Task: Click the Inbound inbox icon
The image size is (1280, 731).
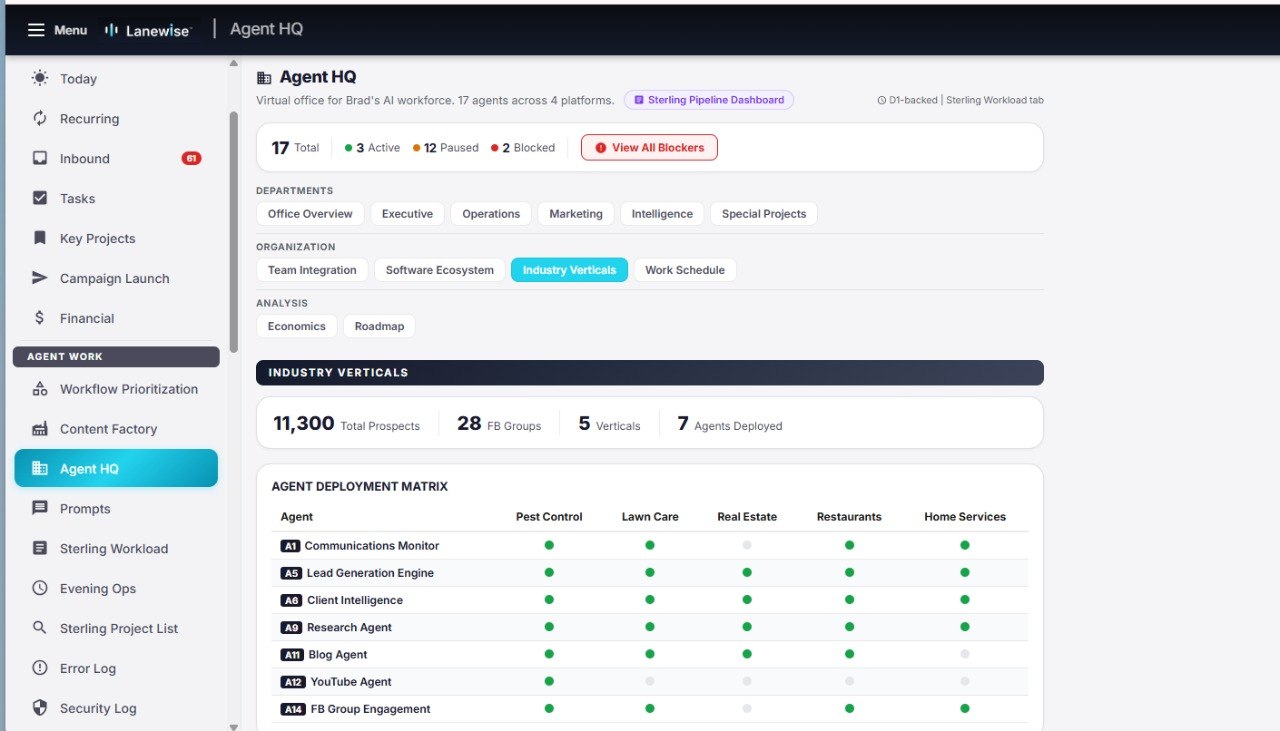Action: [x=40, y=158]
